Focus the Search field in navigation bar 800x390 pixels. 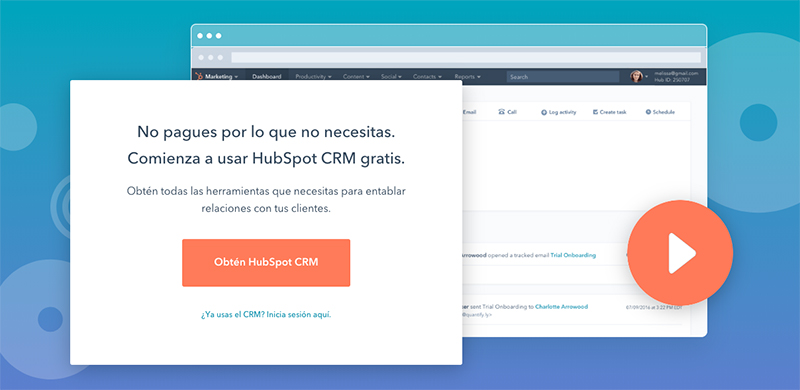coord(563,77)
